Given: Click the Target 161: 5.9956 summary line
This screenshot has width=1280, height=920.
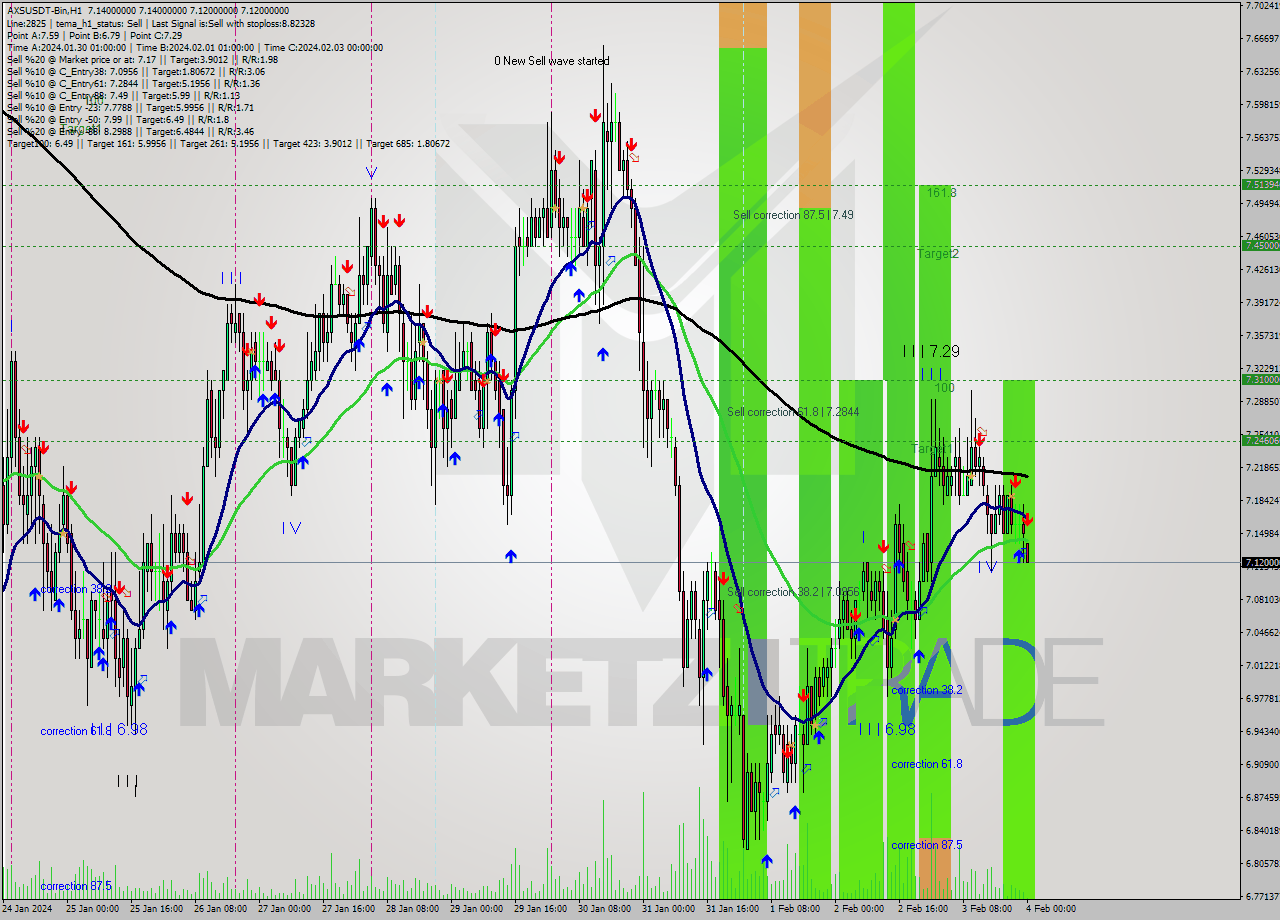Looking at the screenshot, I should click(228, 143).
